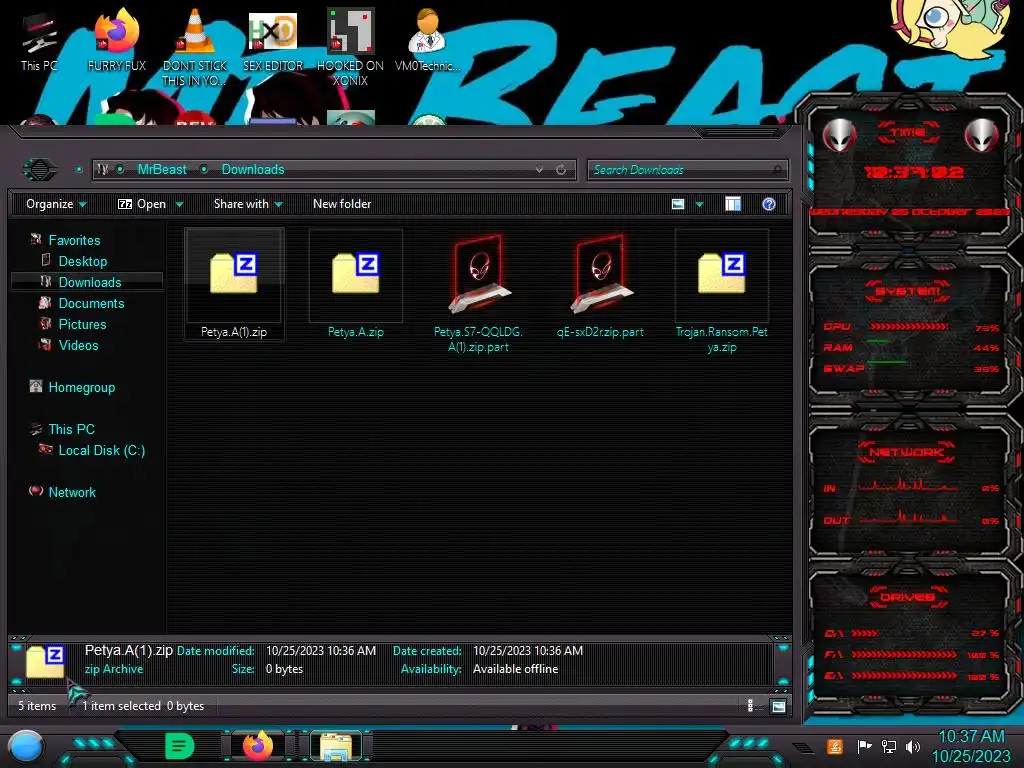The width and height of the screenshot is (1024, 768).
Task: Expand the Open dropdown arrow
Action: pos(179,204)
